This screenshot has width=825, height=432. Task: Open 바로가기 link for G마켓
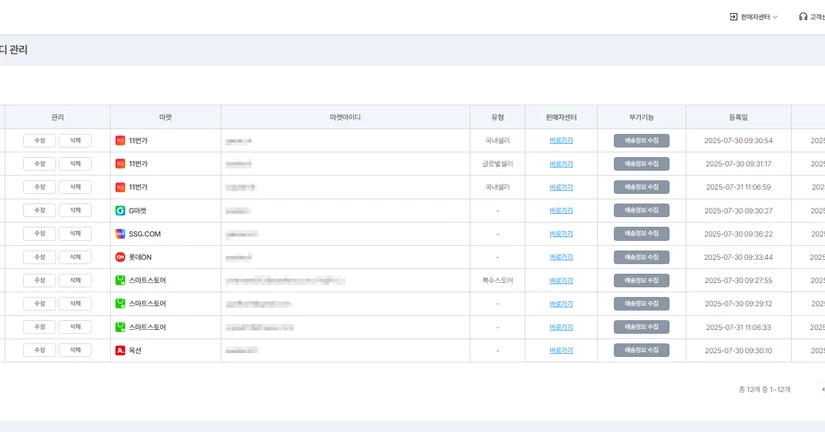(561, 210)
